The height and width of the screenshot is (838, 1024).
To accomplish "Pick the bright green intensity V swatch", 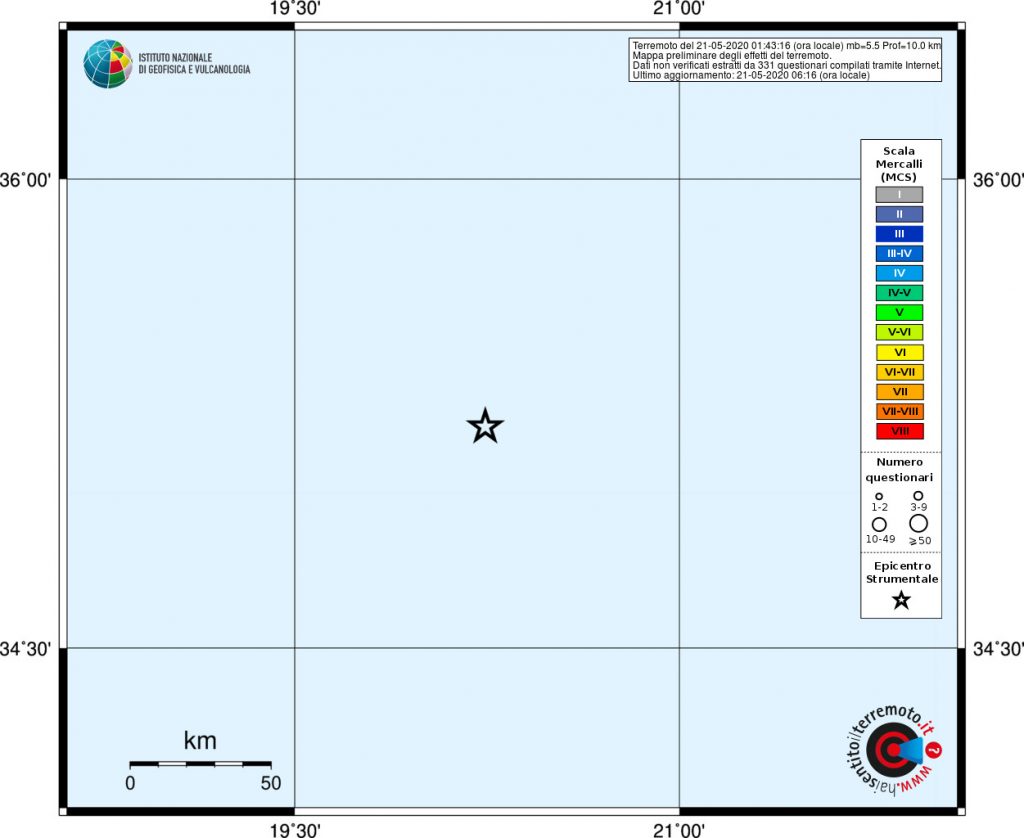I will point(899,313).
